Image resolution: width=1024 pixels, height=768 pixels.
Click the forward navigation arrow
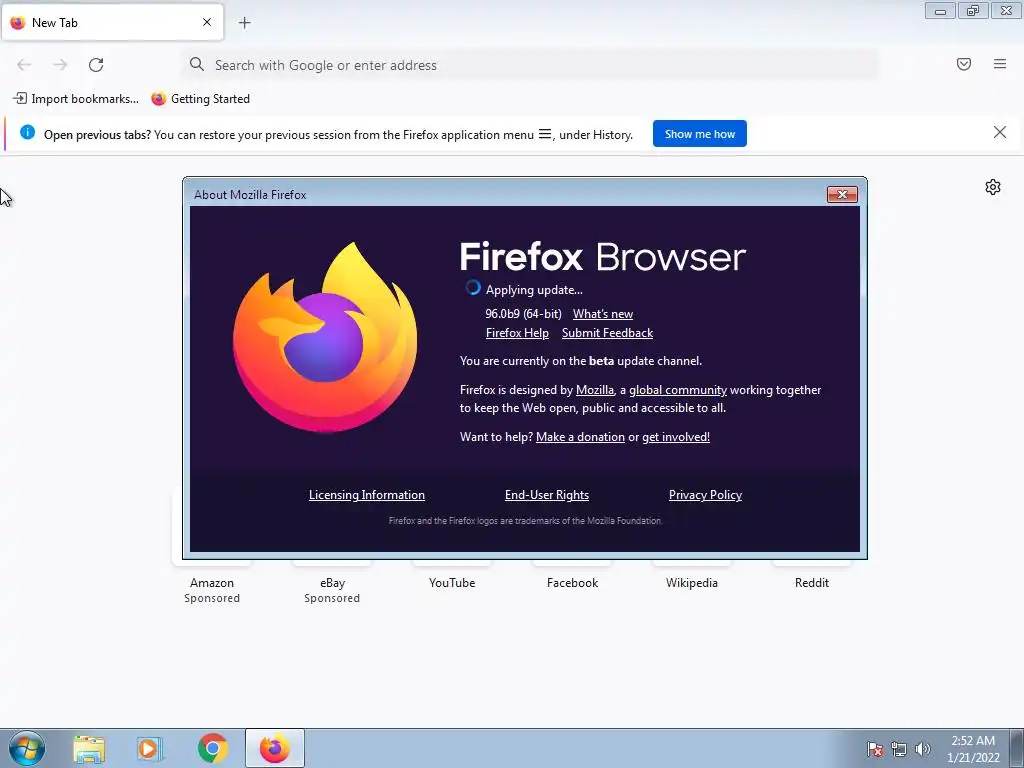[x=60, y=65]
